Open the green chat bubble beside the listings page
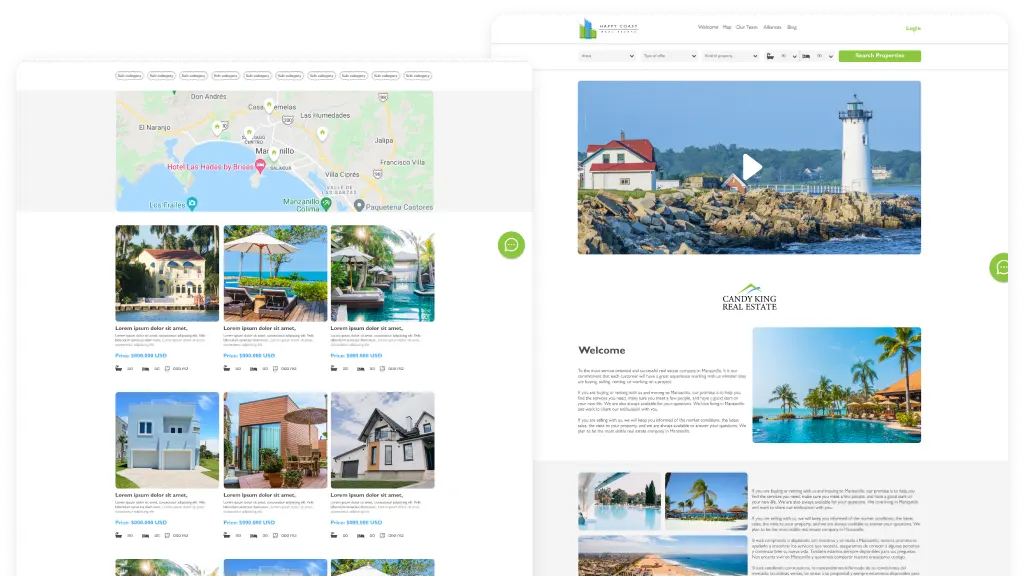1025x577 pixels. pyautogui.click(x=511, y=245)
